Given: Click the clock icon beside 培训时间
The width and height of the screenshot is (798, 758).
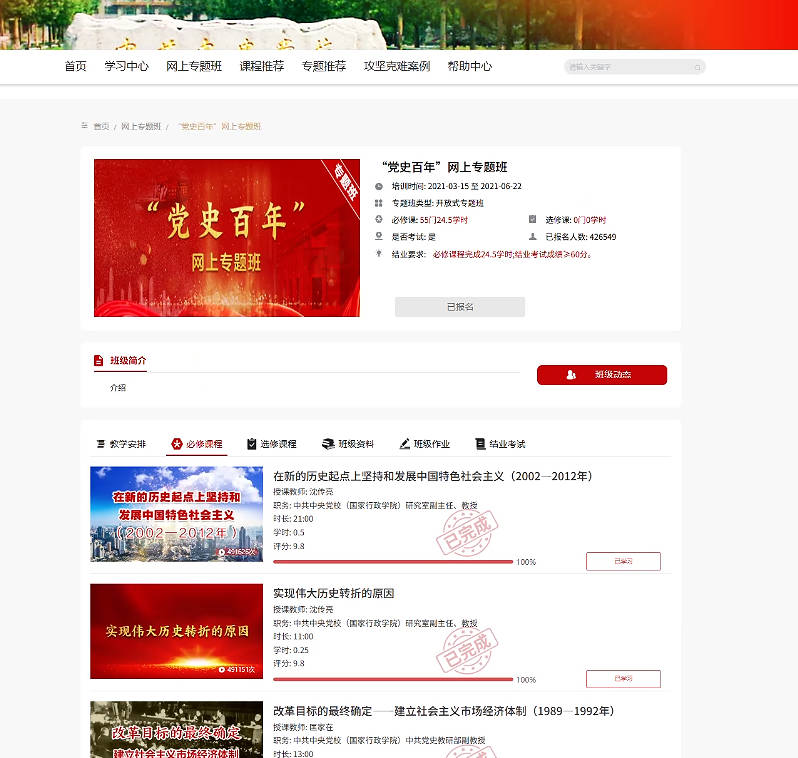Looking at the screenshot, I should [x=379, y=186].
